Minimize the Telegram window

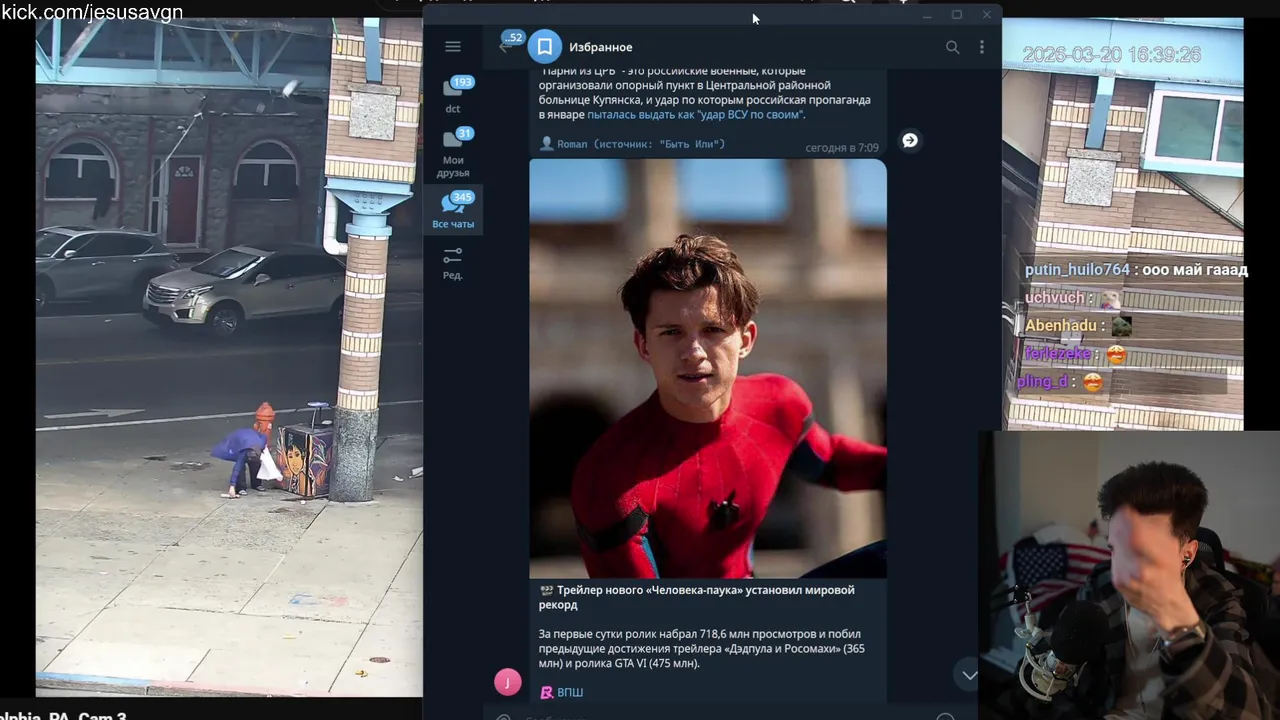click(927, 15)
